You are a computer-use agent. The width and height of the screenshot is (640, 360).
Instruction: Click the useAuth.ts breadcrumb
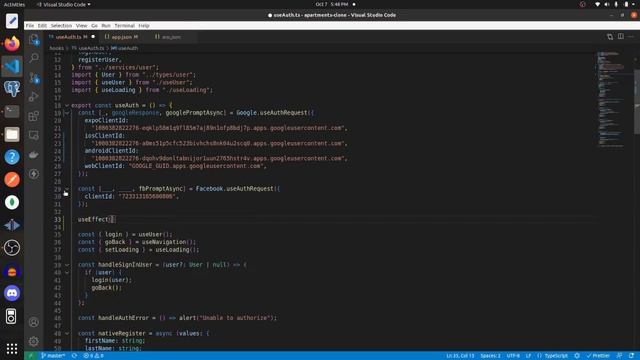tap(88, 48)
